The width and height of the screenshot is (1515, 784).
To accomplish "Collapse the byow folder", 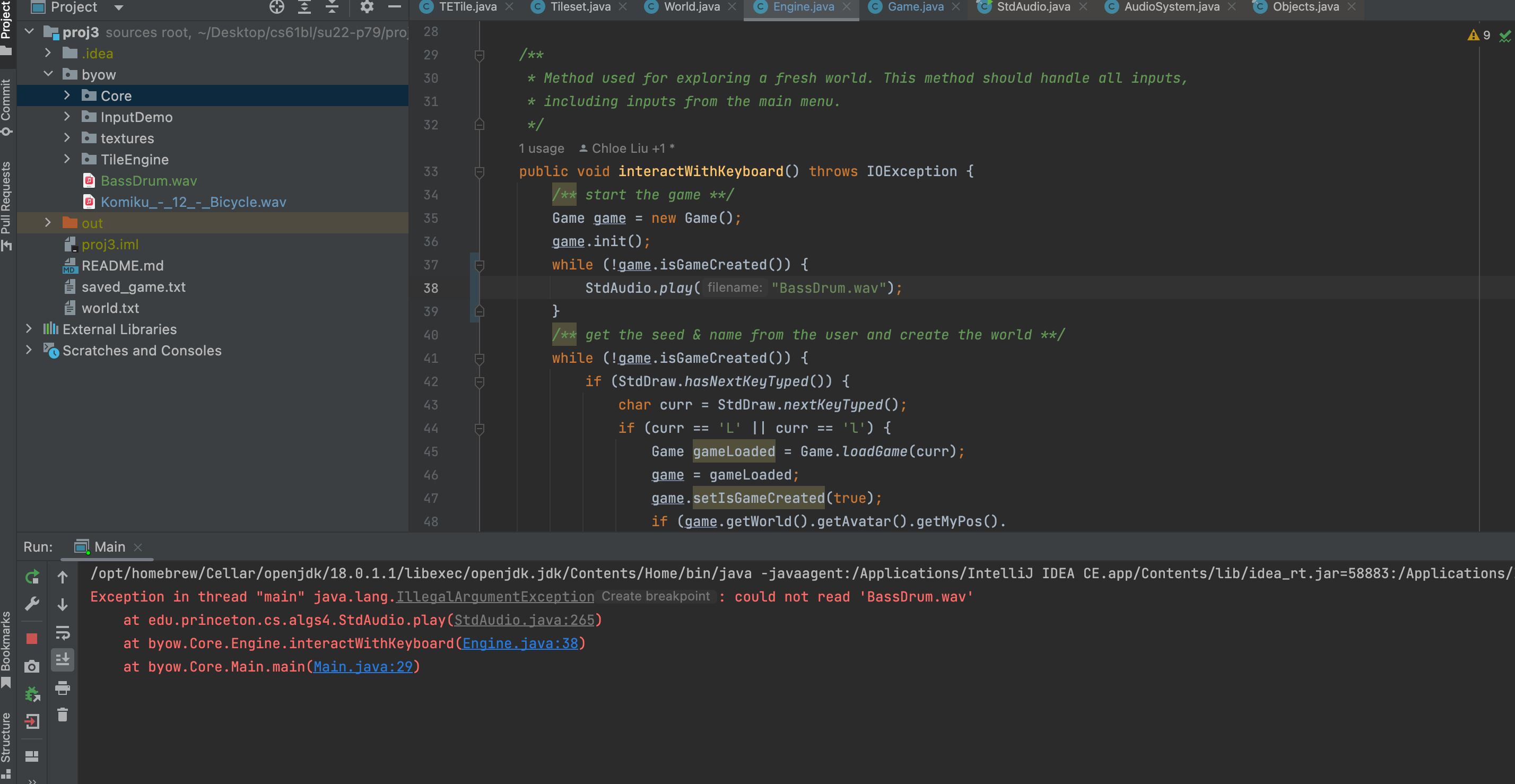I will (x=48, y=75).
